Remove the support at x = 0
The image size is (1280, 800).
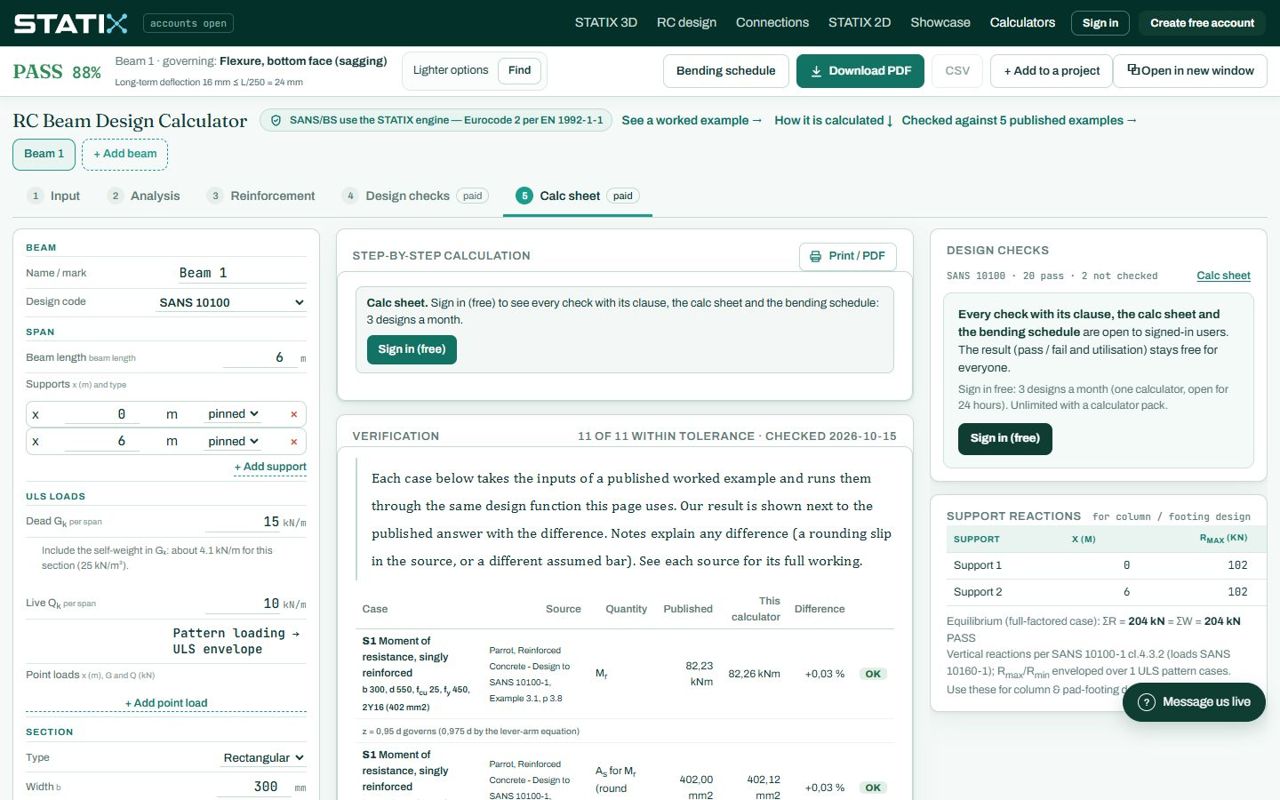[x=294, y=414]
